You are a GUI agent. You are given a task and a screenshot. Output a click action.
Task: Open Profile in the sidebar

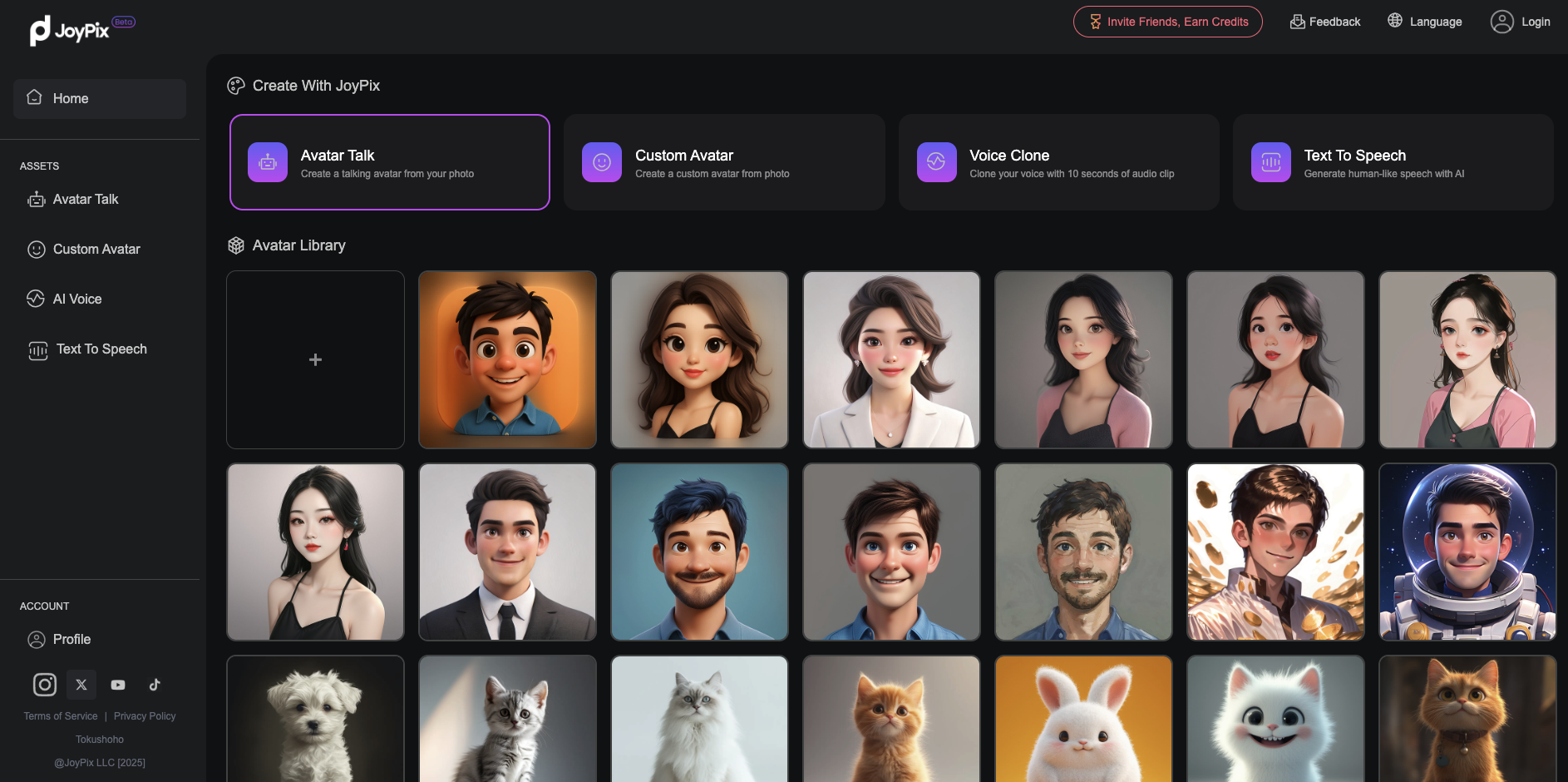pos(100,640)
